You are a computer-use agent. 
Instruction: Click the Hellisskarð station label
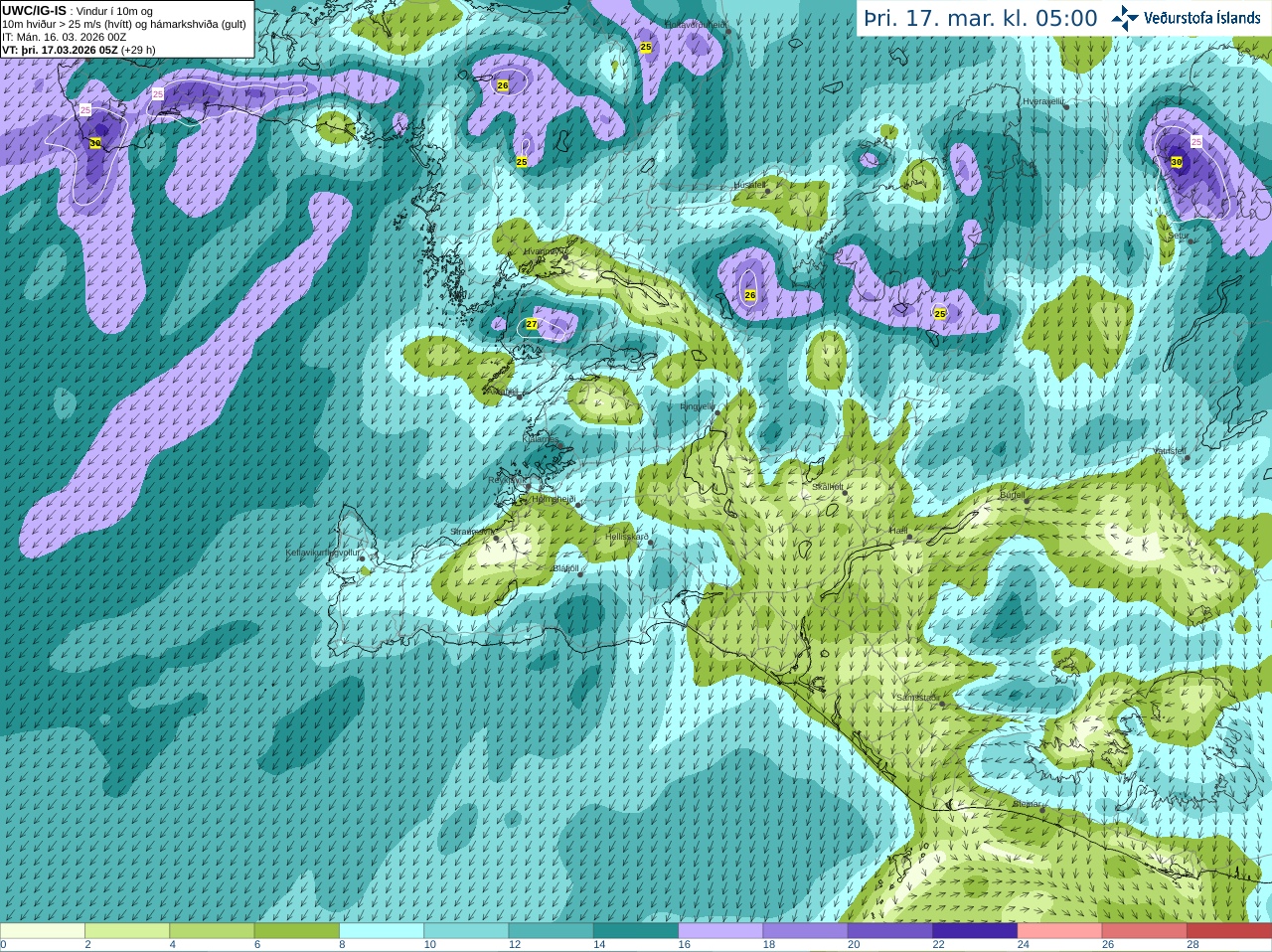627,537
